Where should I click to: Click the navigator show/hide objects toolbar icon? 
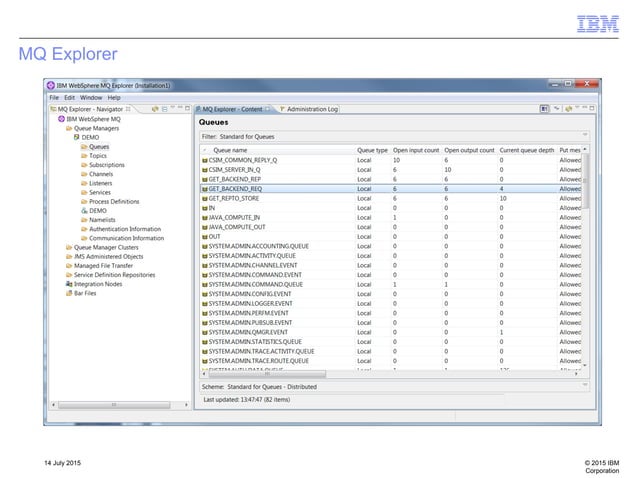pyautogui.click(x=155, y=109)
